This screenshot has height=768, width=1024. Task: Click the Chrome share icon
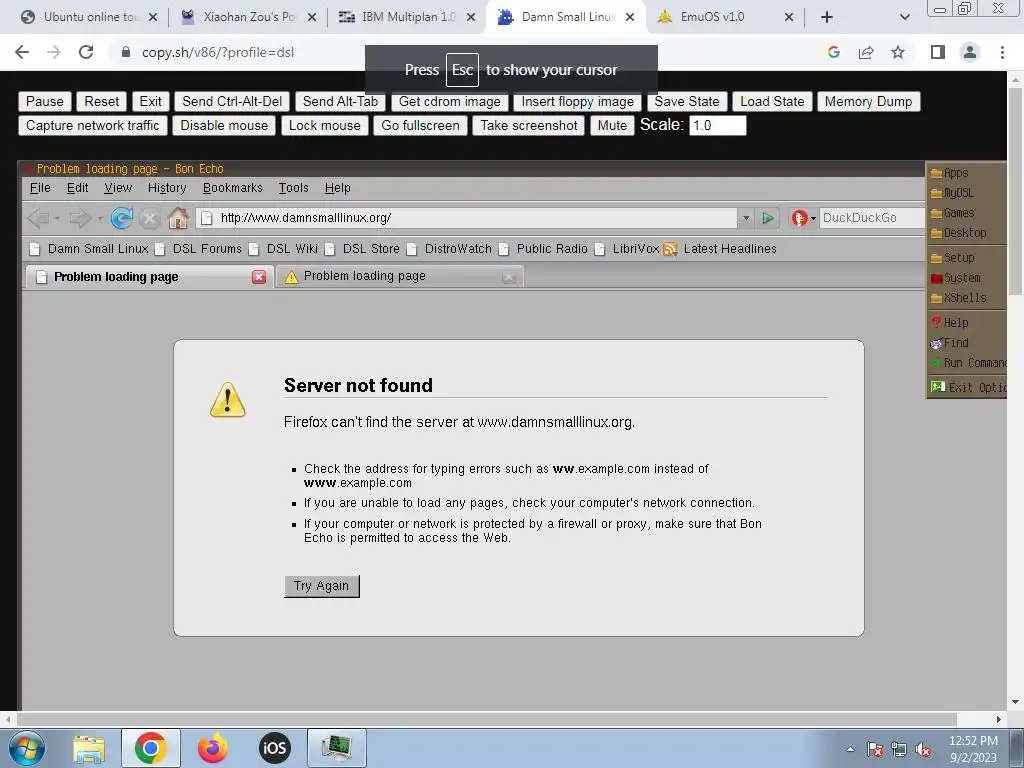click(866, 52)
